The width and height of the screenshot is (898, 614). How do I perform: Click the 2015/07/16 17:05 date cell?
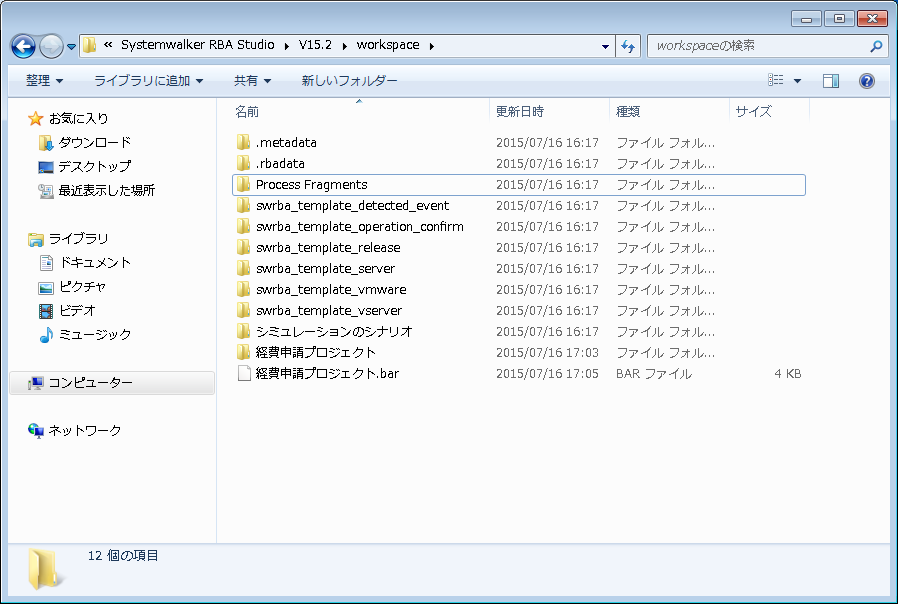pos(547,374)
